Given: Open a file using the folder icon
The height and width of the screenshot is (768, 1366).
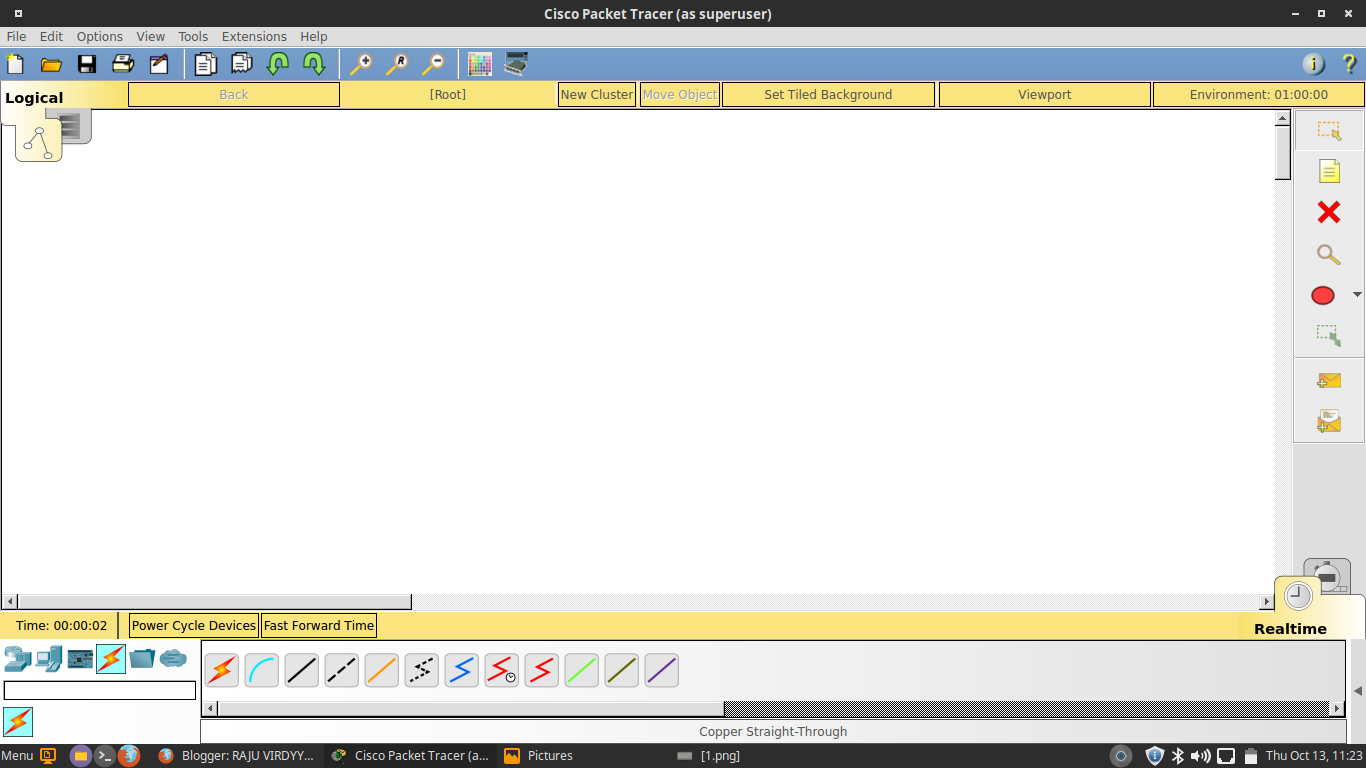Looking at the screenshot, I should point(51,64).
